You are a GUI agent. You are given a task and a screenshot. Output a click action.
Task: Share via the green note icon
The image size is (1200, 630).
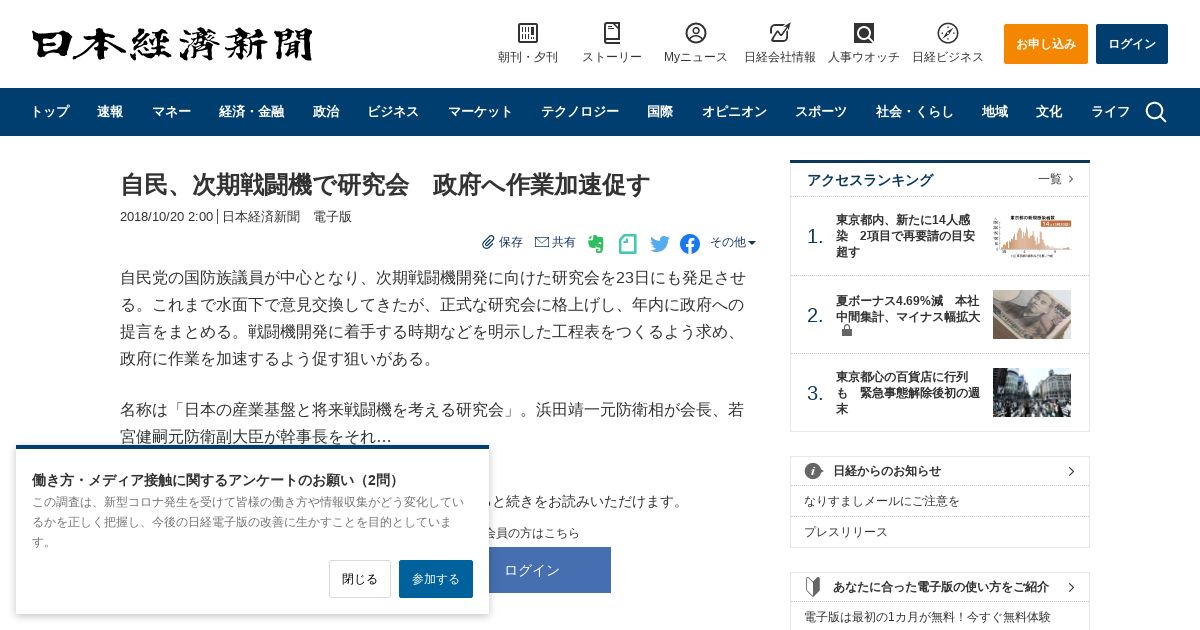coord(628,243)
